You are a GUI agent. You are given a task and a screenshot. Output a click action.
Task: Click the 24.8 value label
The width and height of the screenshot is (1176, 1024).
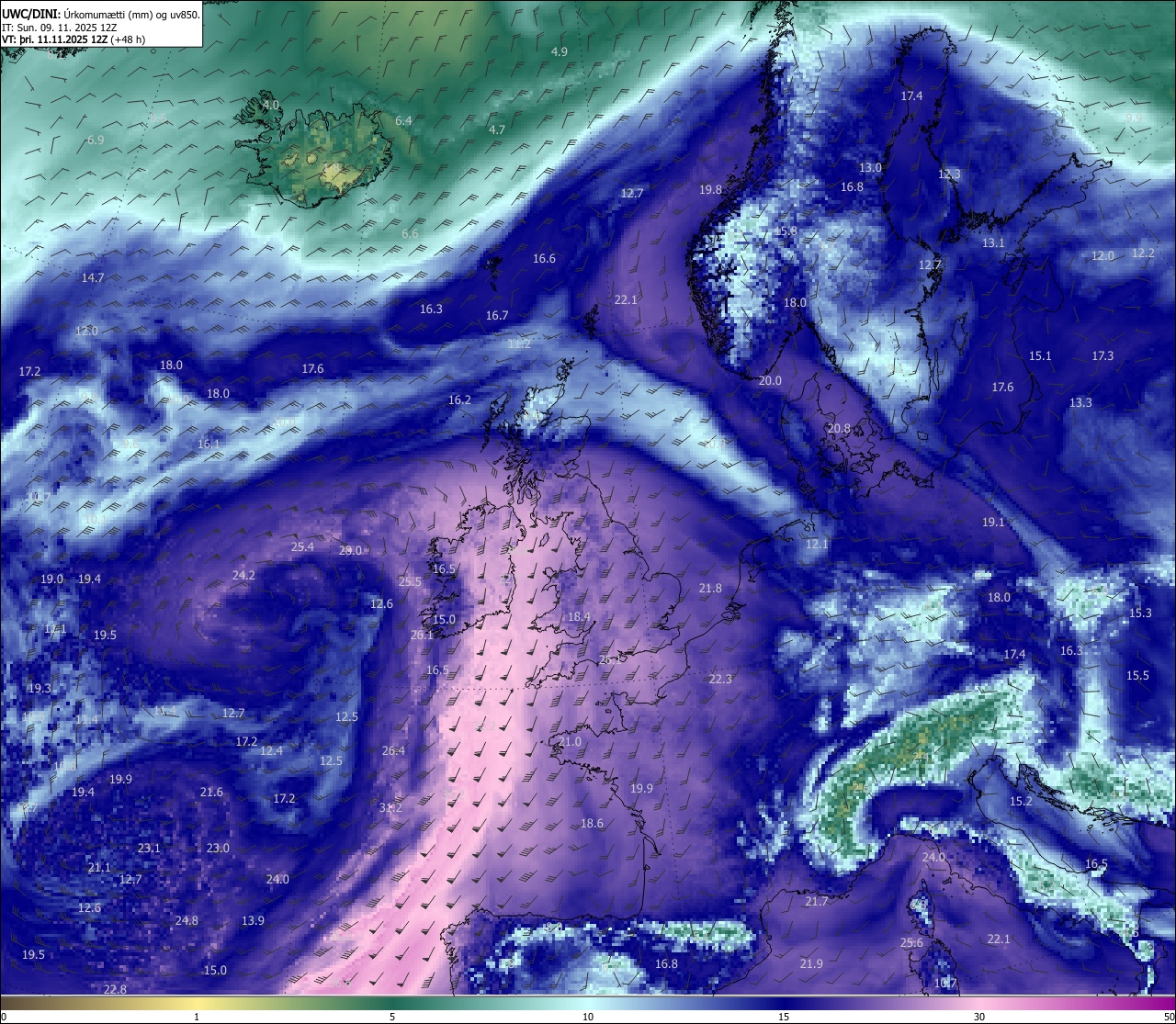click(187, 921)
